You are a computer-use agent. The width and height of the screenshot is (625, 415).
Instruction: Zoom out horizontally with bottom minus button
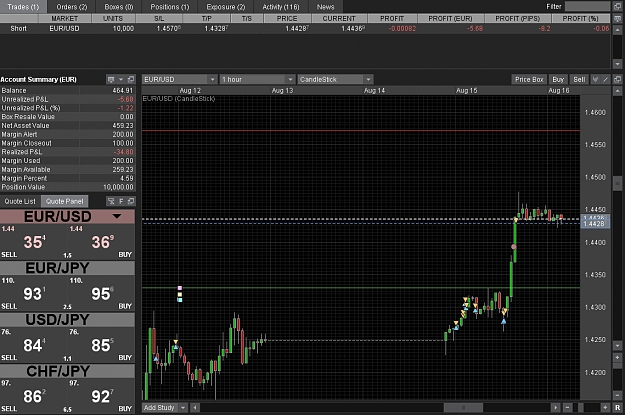pos(567,407)
